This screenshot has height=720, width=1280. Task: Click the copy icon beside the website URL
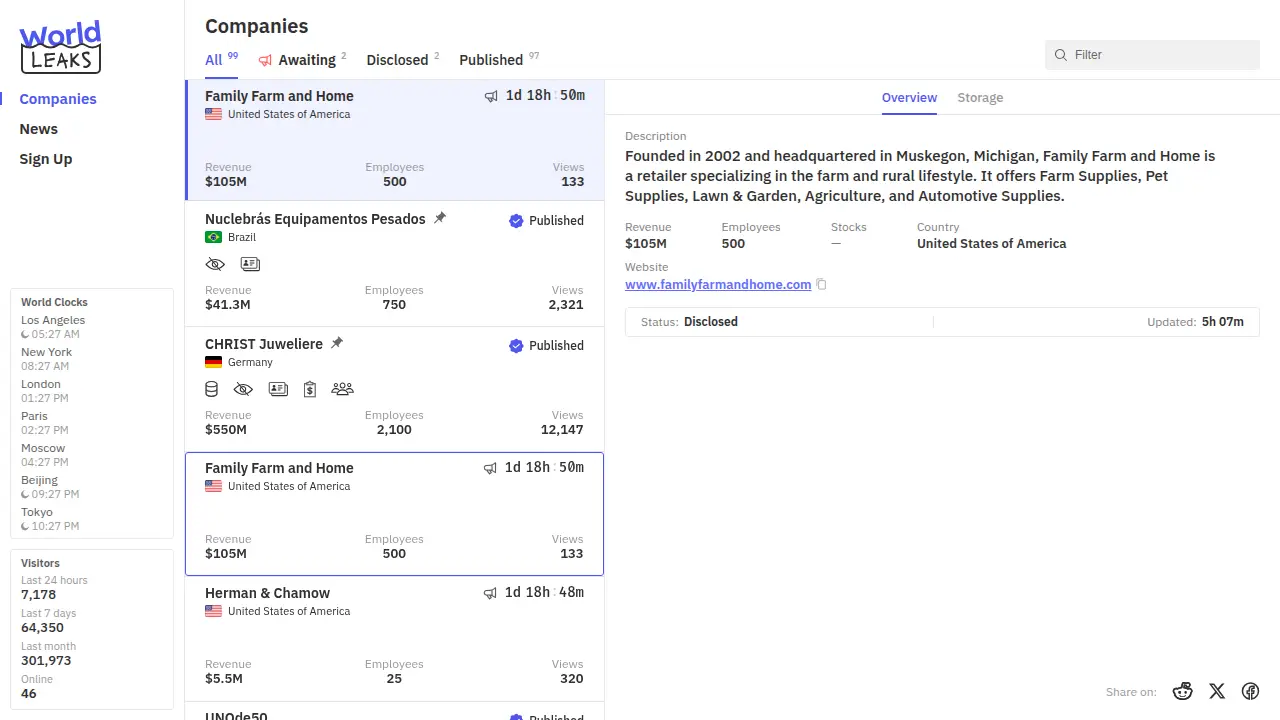tap(821, 285)
